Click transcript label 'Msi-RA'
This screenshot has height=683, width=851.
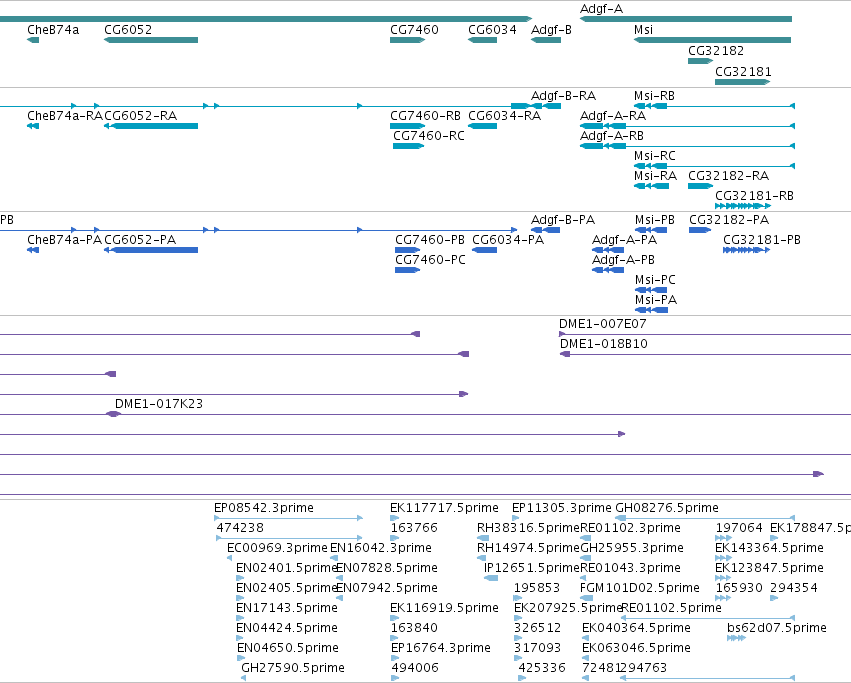click(656, 176)
